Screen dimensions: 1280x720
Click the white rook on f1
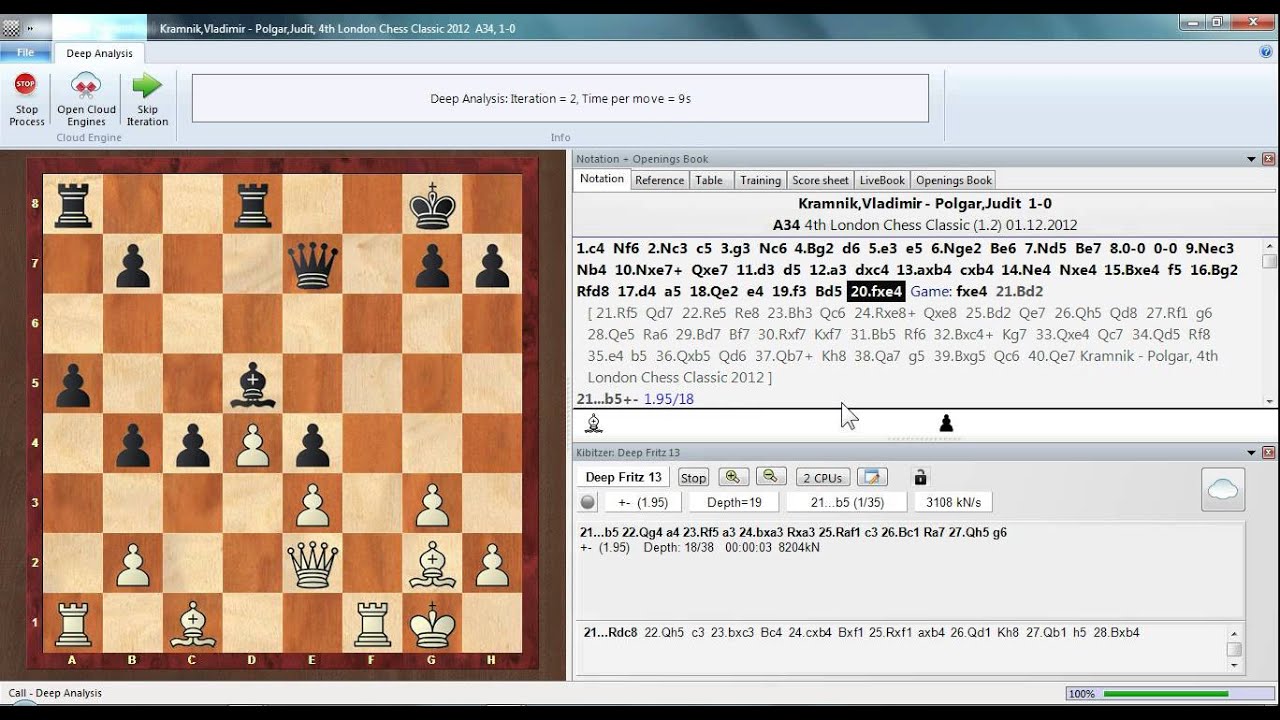tap(373, 626)
